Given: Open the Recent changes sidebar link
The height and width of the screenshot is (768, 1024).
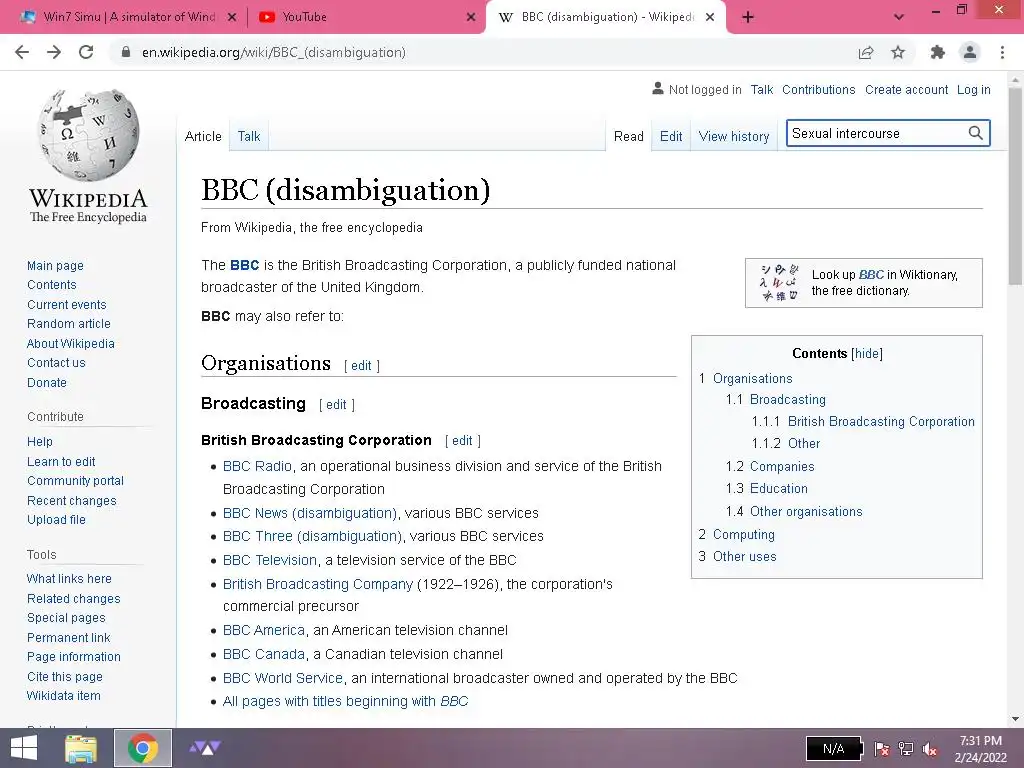Looking at the screenshot, I should [72, 501].
